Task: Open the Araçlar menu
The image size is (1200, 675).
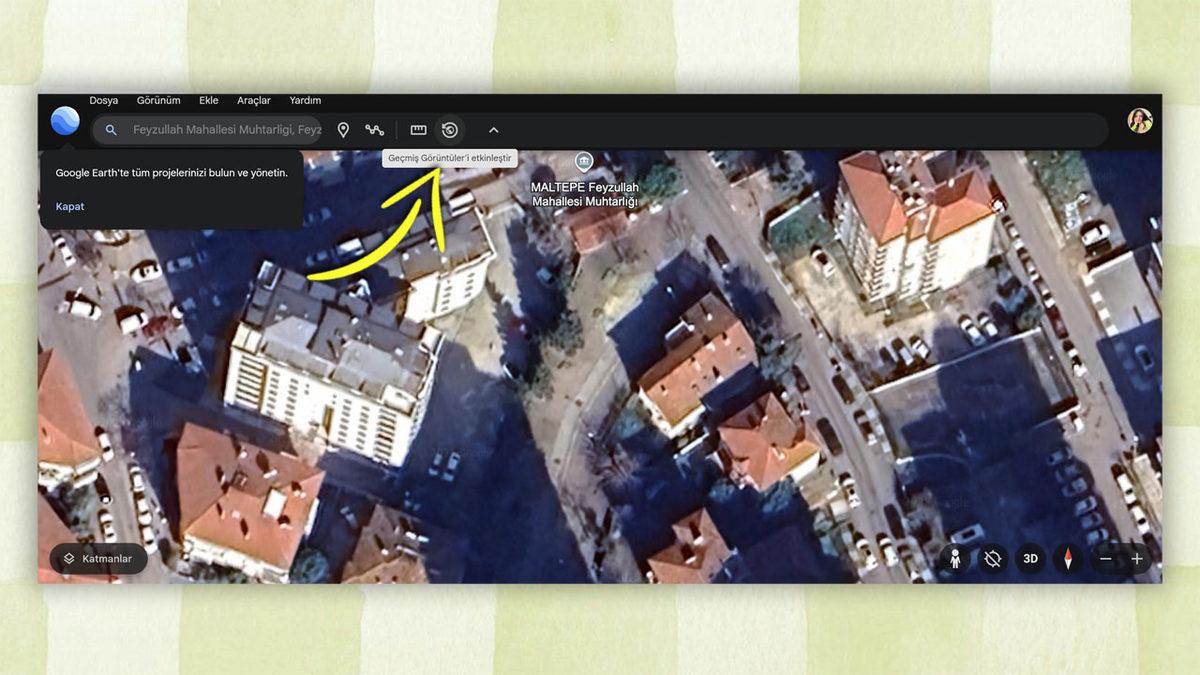Action: (253, 100)
